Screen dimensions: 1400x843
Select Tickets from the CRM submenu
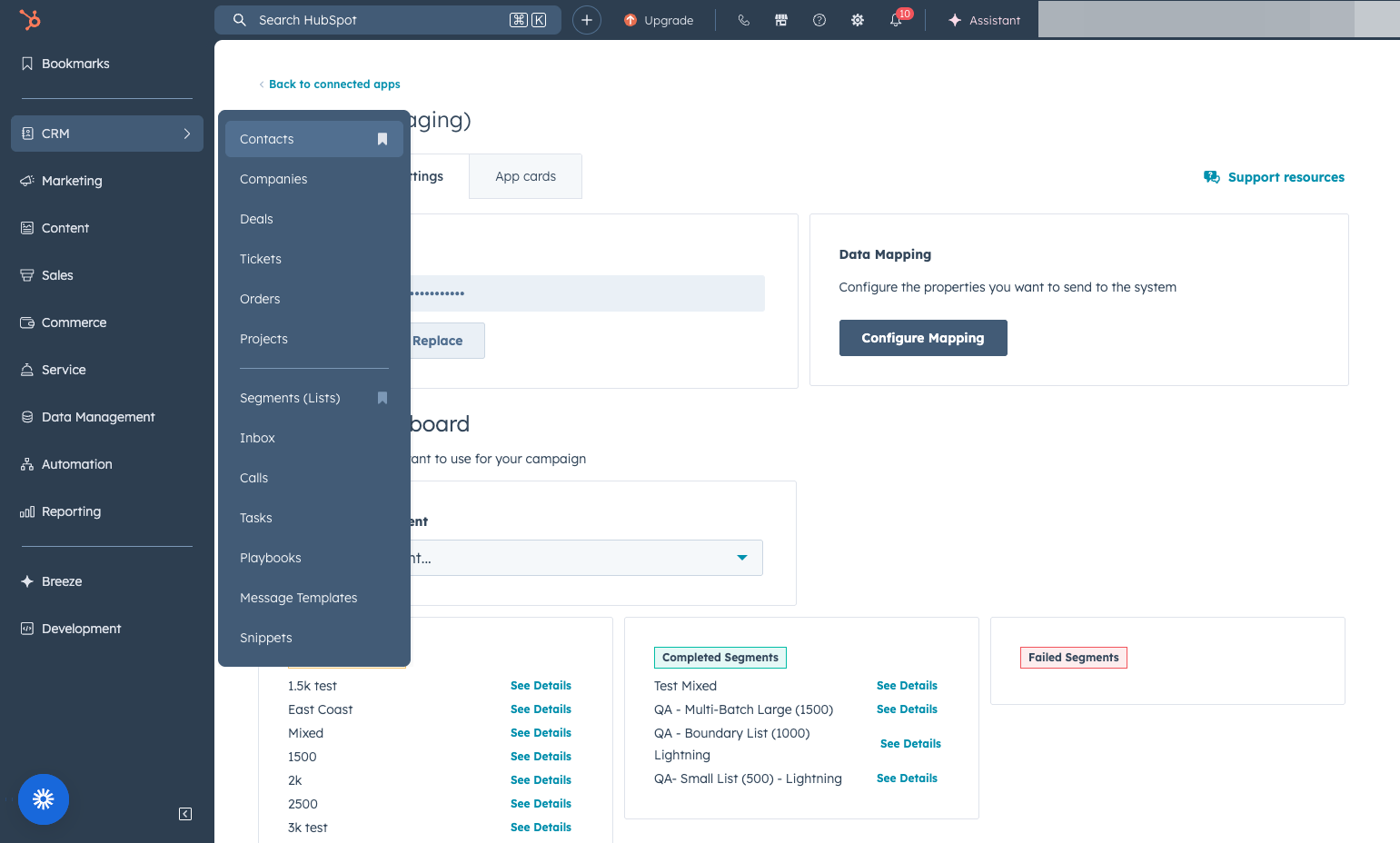pos(314,259)
